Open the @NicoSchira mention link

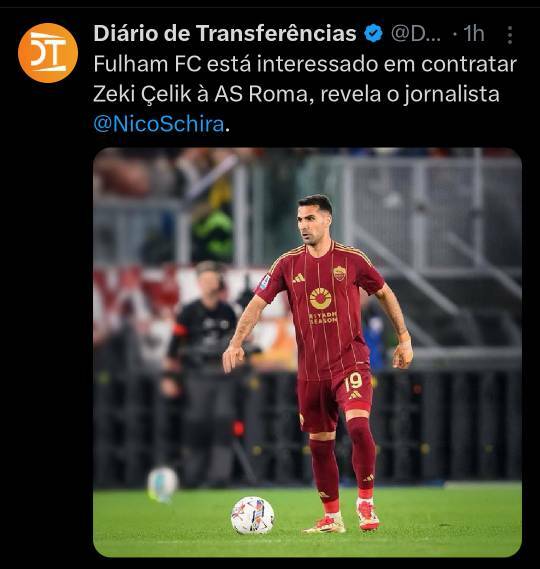tap(159, 124)
